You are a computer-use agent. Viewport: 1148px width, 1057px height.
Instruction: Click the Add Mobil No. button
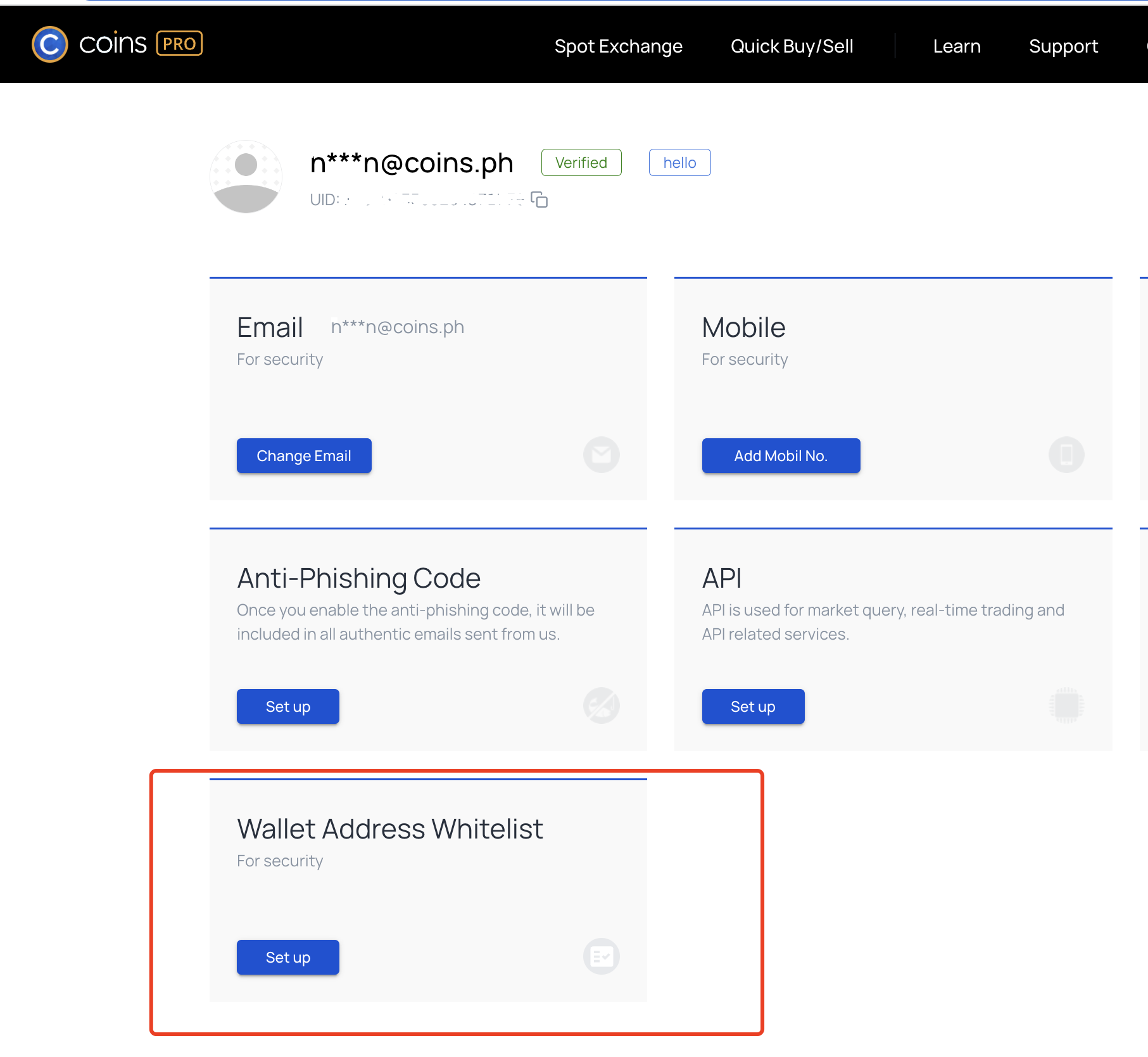coord(781,456)
